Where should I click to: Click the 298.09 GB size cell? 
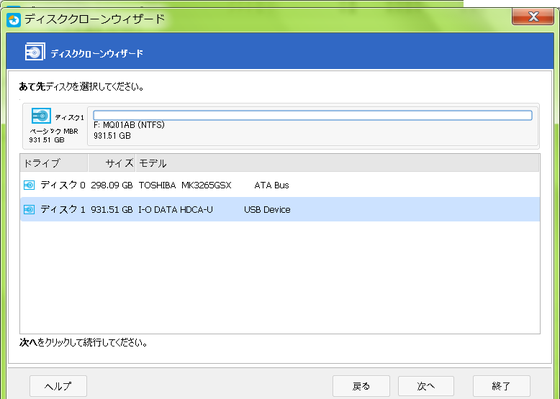click(x=112, y=185)
